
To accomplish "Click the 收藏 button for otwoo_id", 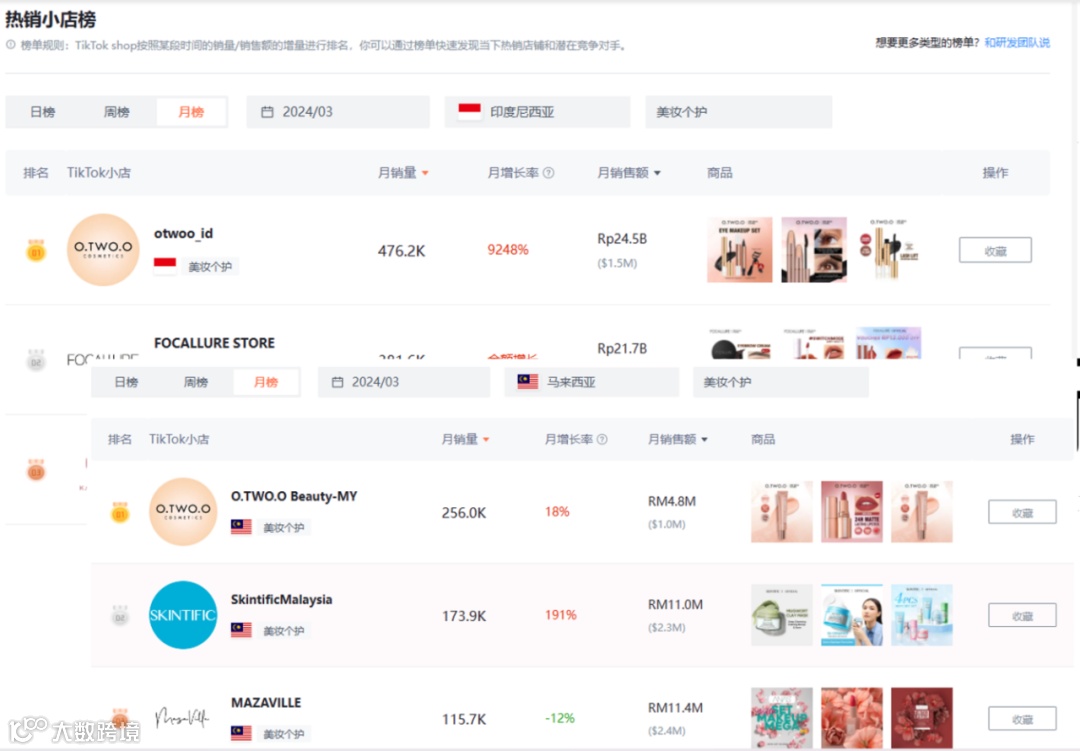I will [x=995, y=250].
